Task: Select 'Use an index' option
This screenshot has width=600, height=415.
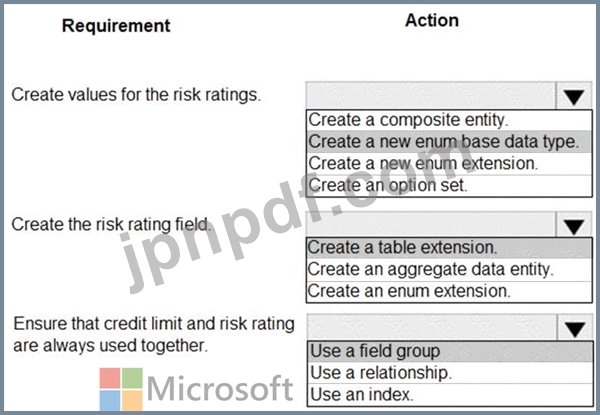Action: [x=360, y=394]
